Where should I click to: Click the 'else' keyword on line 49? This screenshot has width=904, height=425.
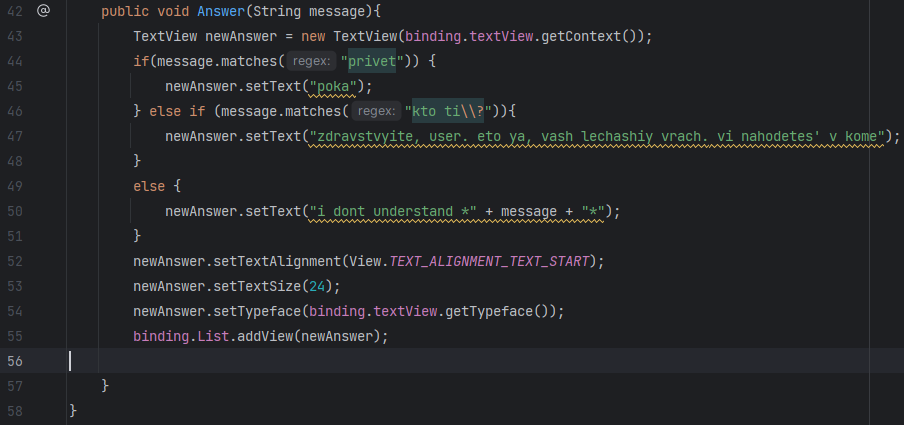149,186
